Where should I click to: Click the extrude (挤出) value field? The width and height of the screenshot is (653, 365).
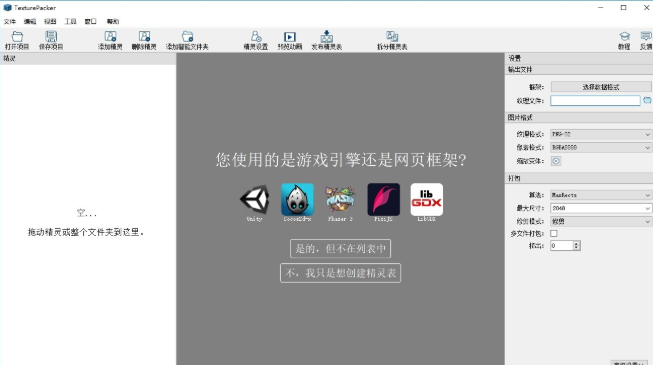(561, 246)
